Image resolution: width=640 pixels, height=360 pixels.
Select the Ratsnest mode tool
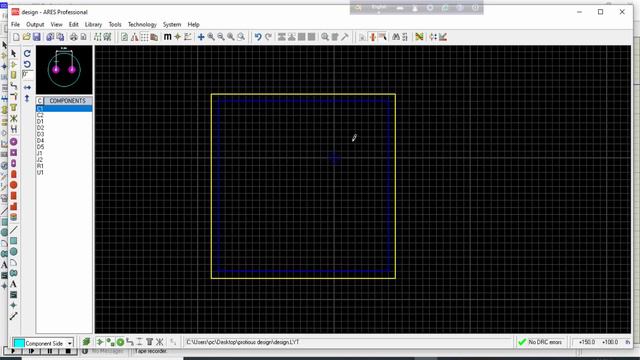pos(13,118)
